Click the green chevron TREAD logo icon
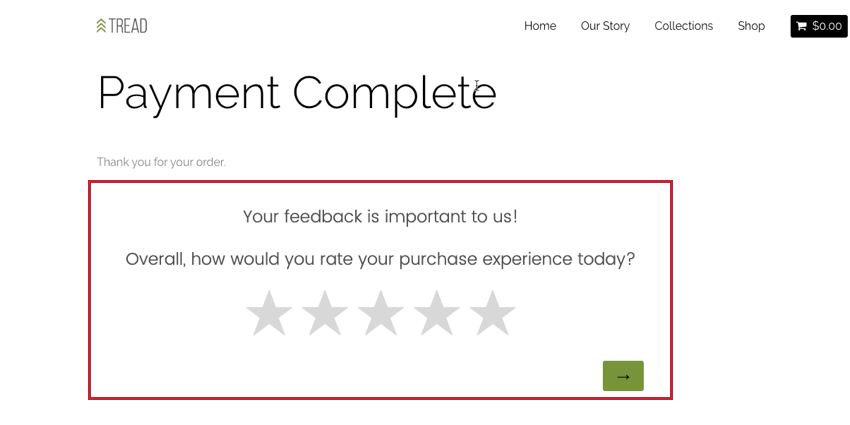The image size is (850, 425). tap(101, 25)
